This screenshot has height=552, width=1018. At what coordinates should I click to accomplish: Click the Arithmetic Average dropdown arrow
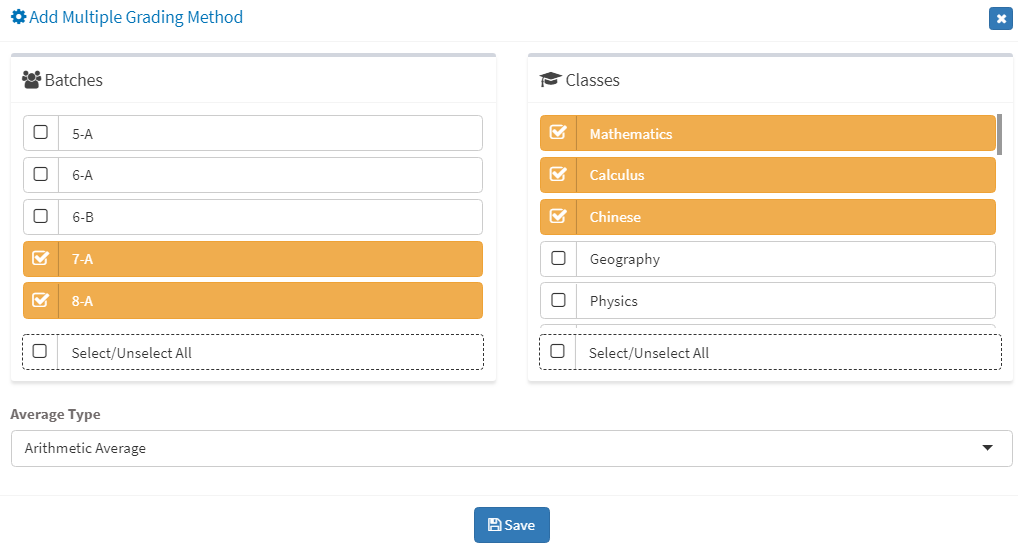click(987, 448)
